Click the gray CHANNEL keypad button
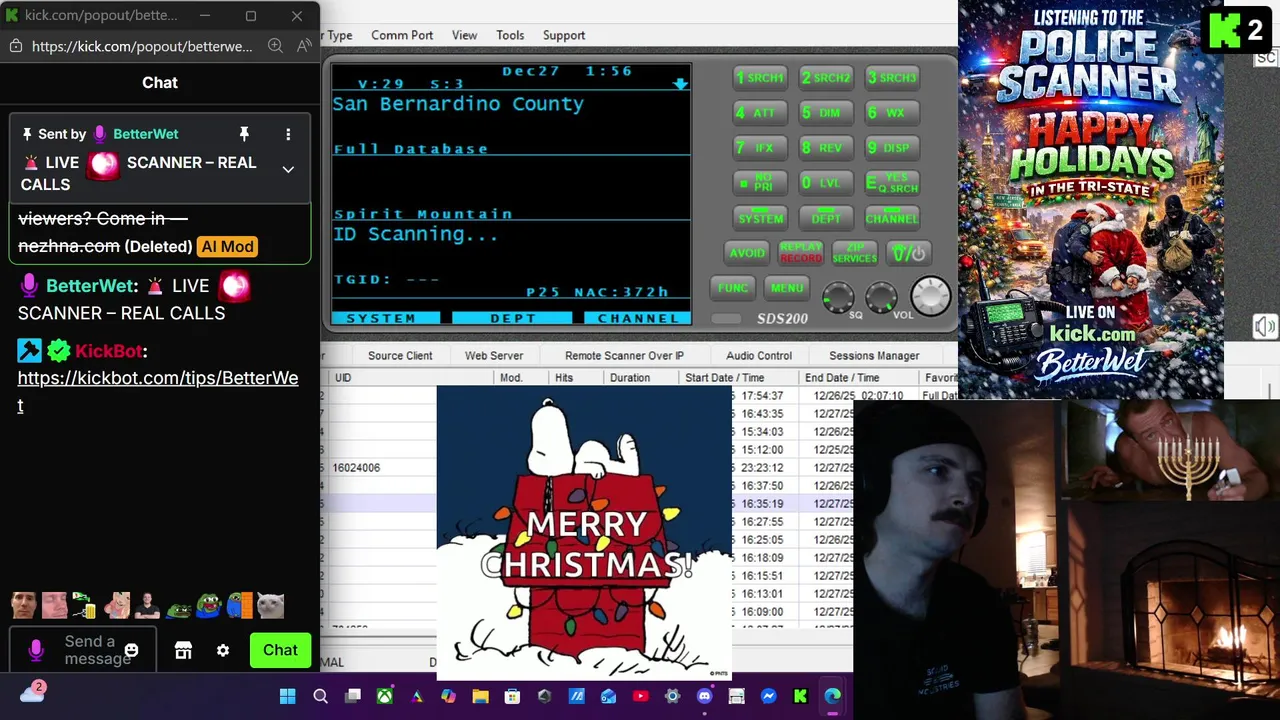This screenshot has width=1280, height=720. (892, 218)
